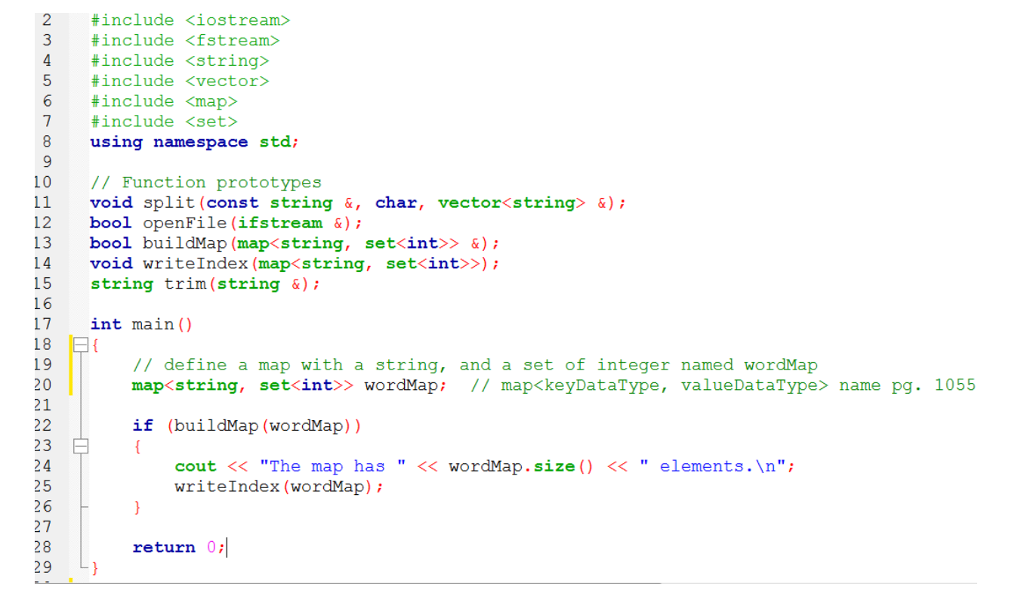This screenshot has width=1024, height=606.
Task: Click 'writeIndex(wordMap);' call on line 25
Action: [x=279, y=486]
